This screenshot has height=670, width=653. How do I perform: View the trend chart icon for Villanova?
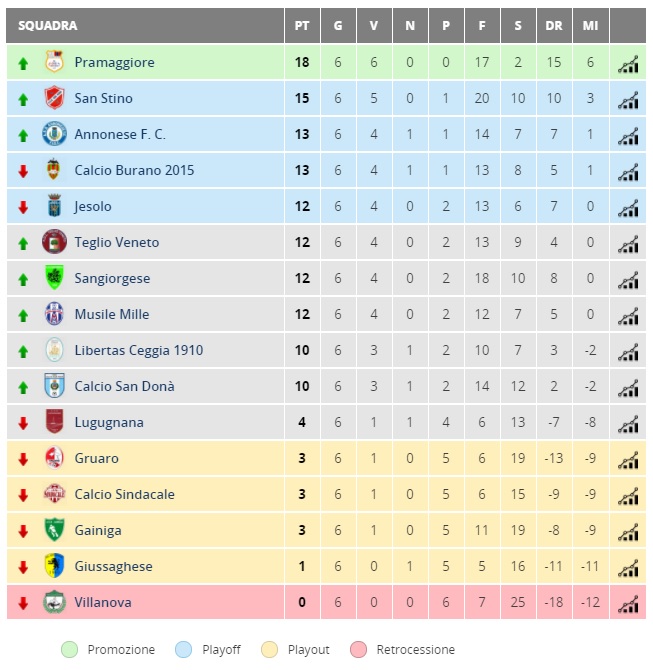coord(628,604)
